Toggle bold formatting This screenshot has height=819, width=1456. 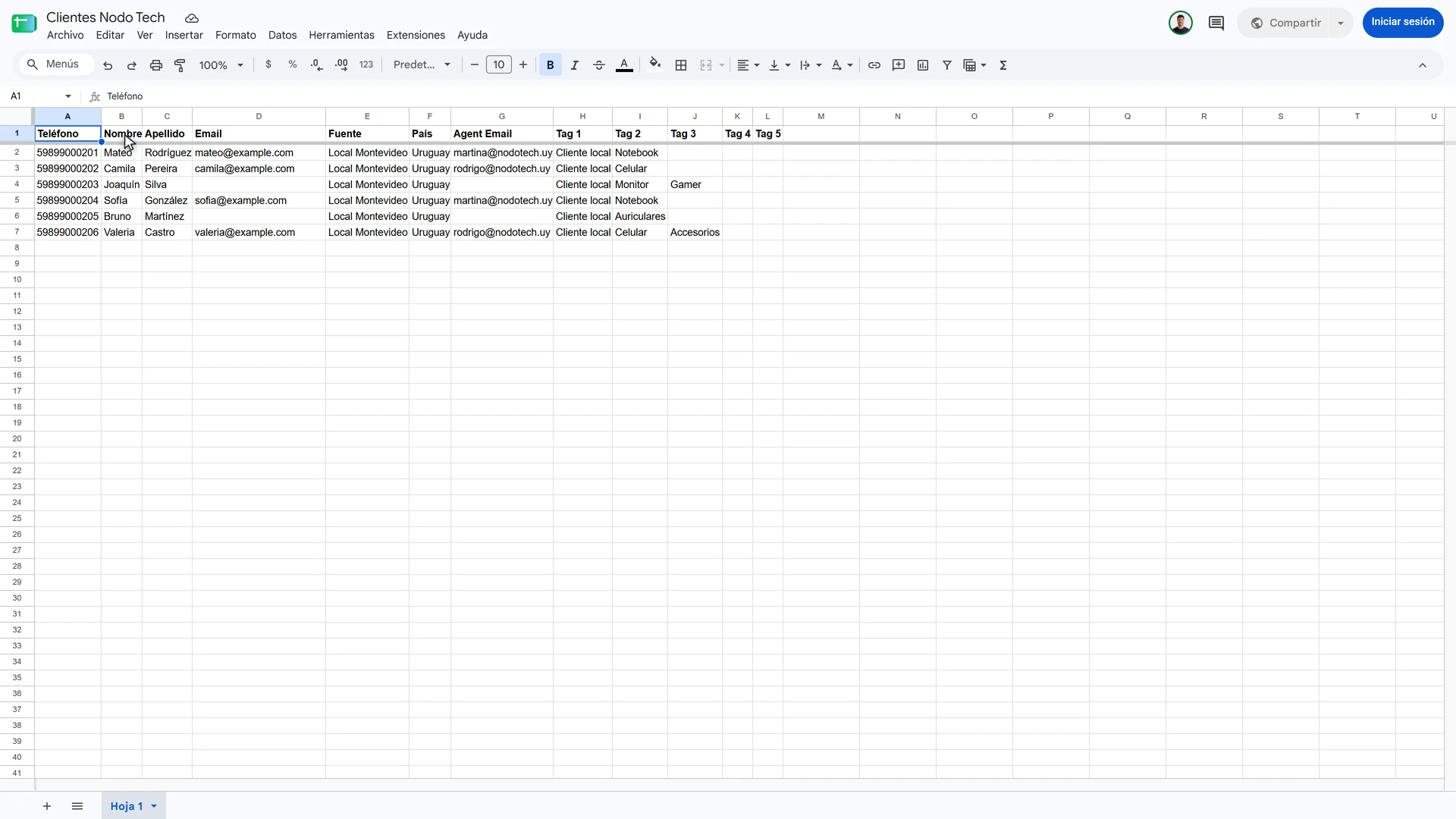pos(551,65)
